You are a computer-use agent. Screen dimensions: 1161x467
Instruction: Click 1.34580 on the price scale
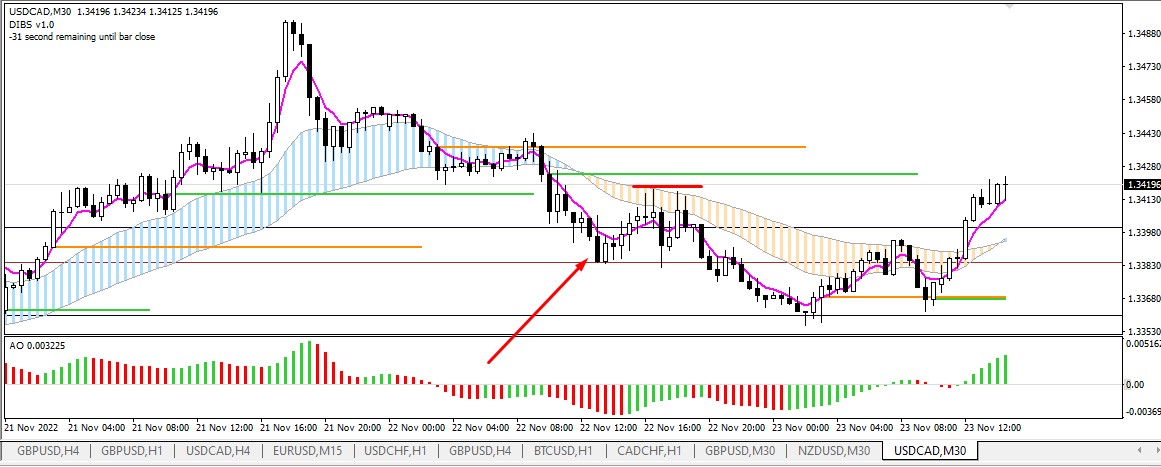click(1140, 101)
